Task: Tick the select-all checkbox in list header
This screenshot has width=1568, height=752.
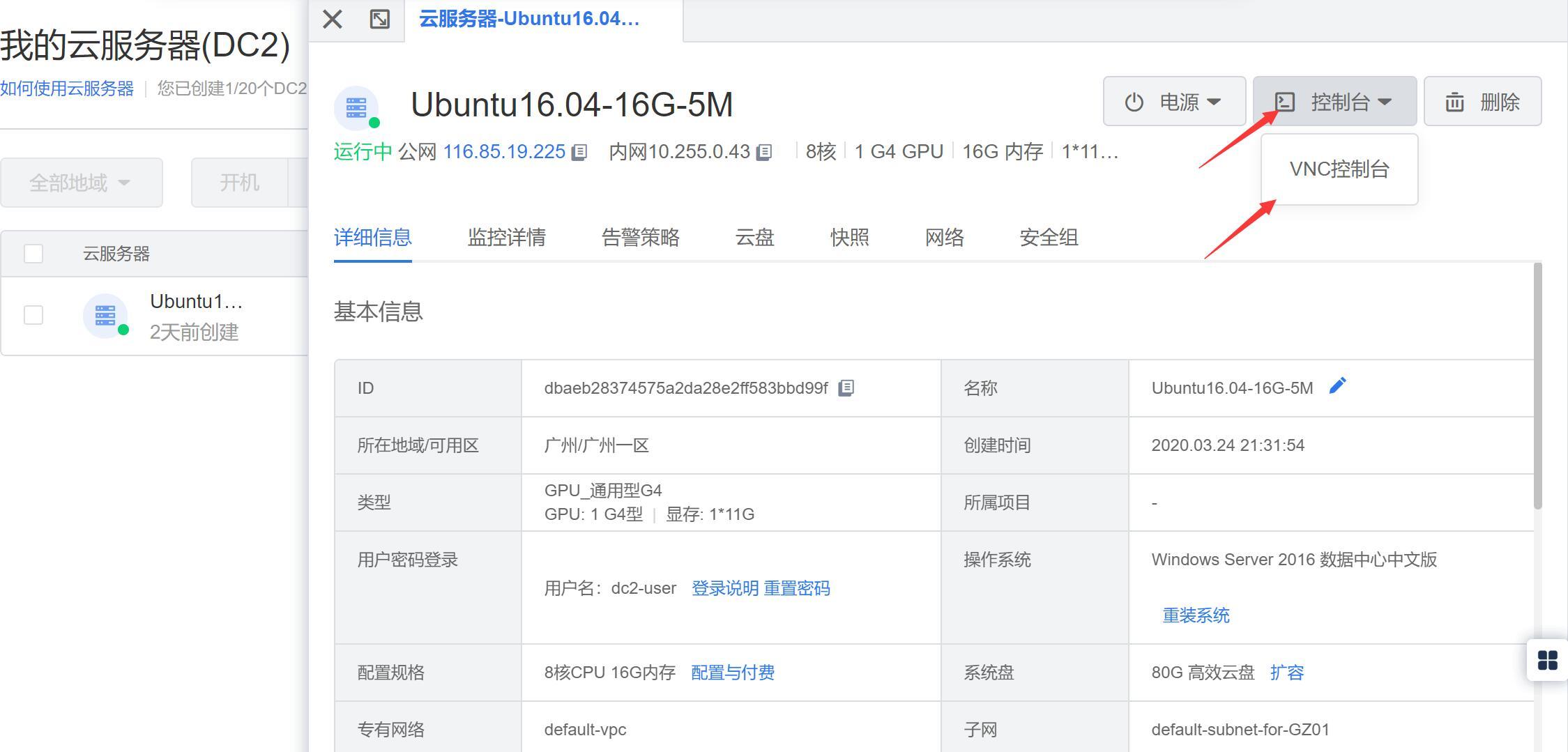Action: tap(33, 254)
